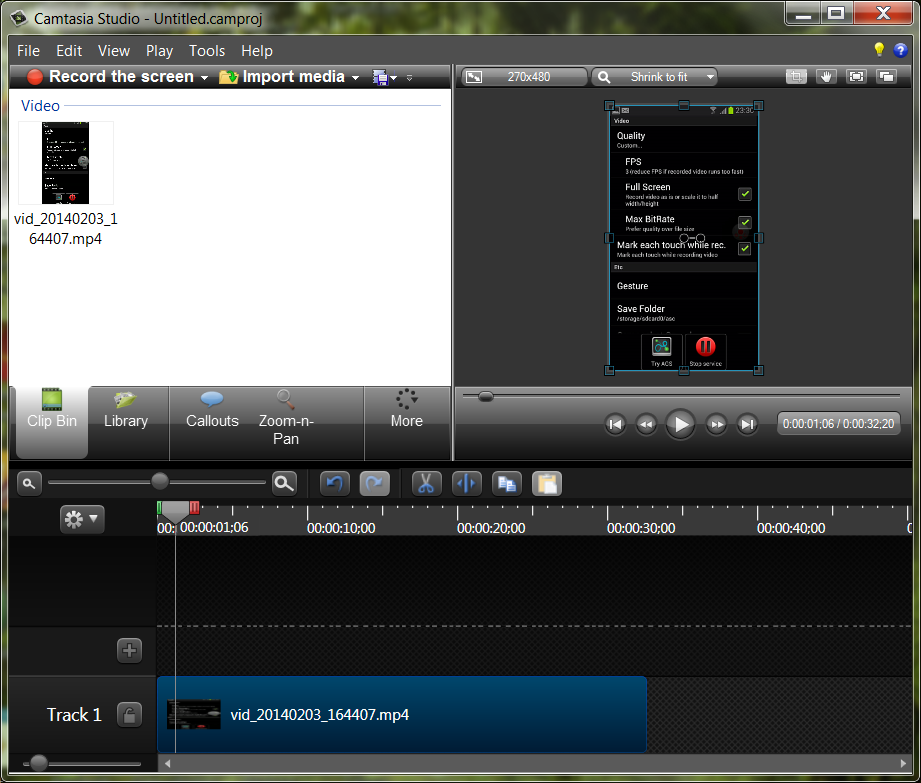921x783 pixels.
Task: Click the lightbulb tips icon
Action: pos(879,50)
